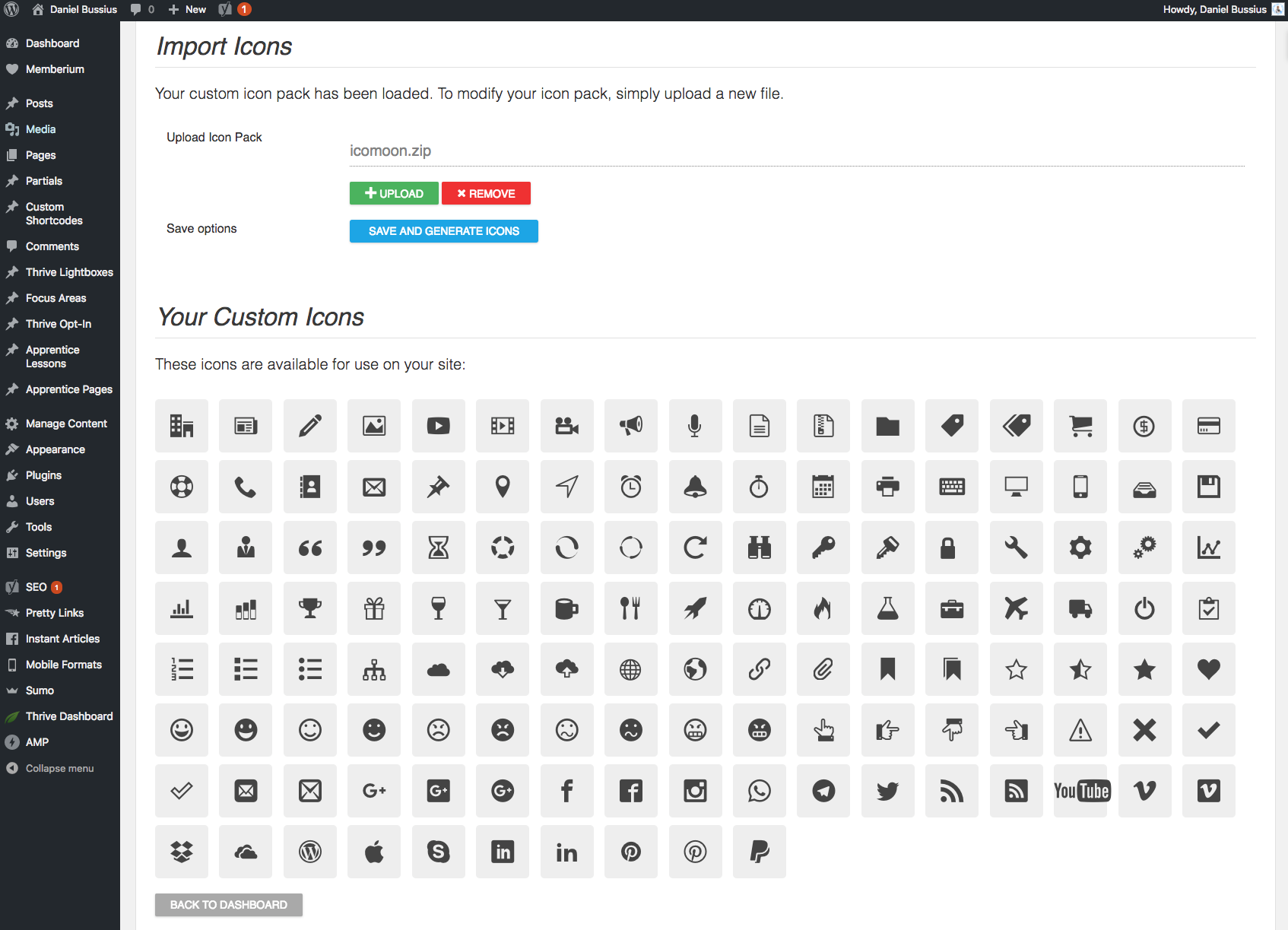Select the airplane icon
The height and width of the screenshot is (930, 1288).
pos(1017,608)
